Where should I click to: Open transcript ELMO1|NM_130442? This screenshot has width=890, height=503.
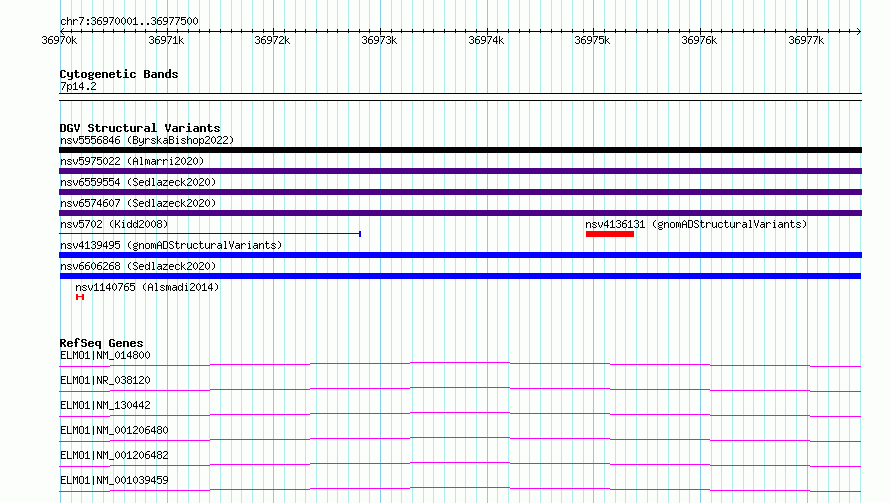pos(105,405)
